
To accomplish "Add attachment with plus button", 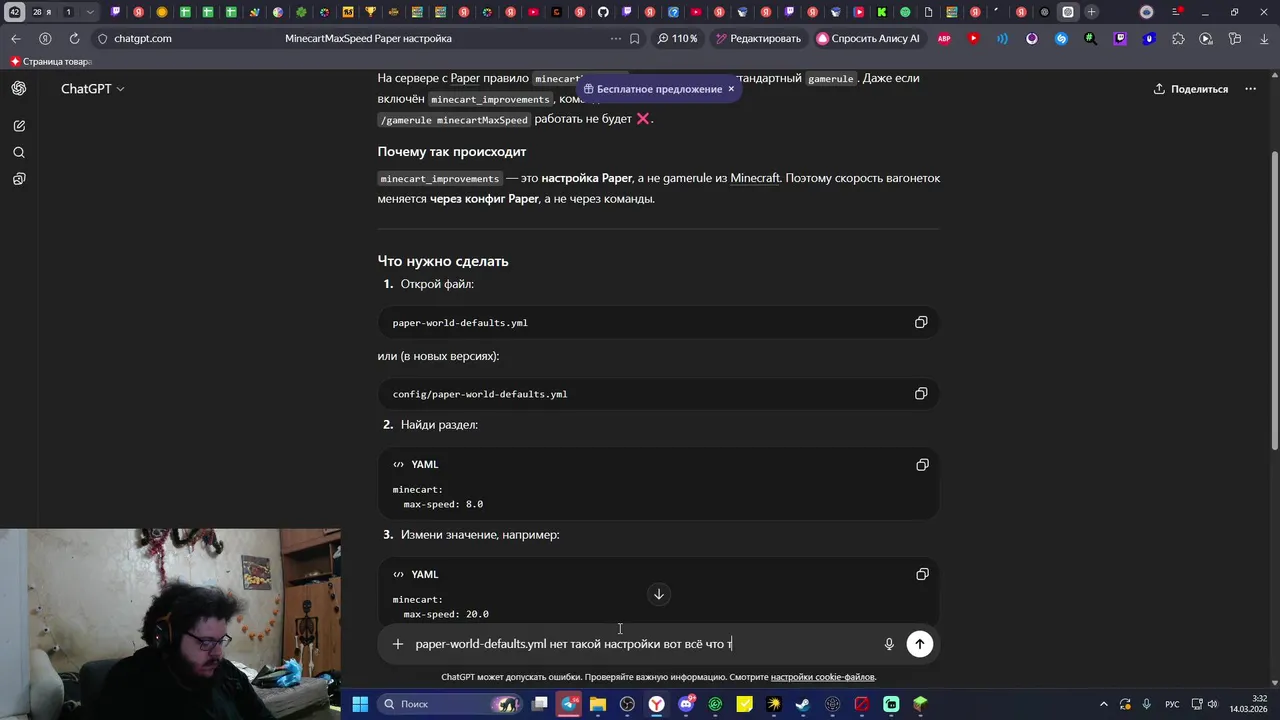I will pos(398,644).
